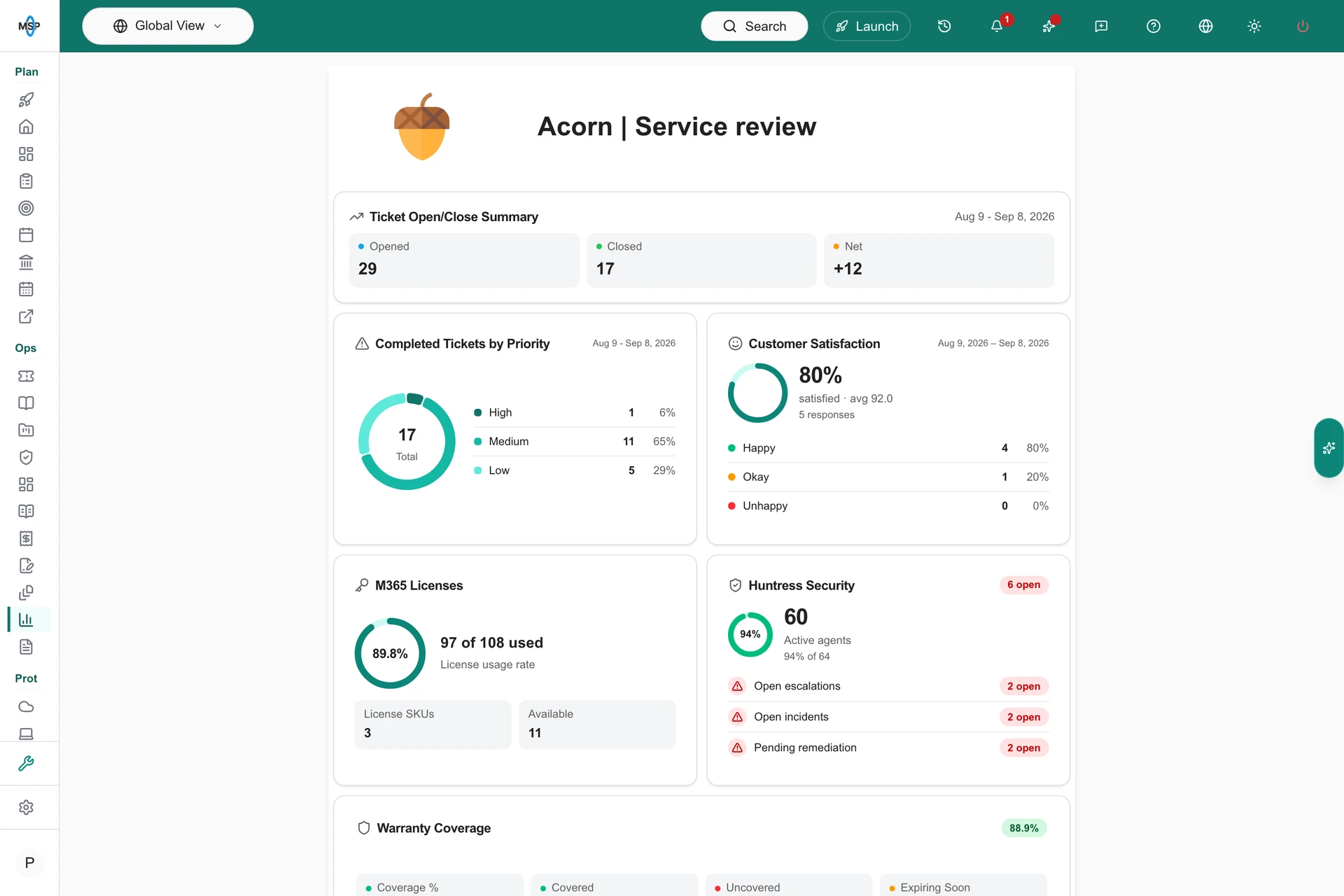1344x896 pixels.
Task: Click the globe language icon in the header
Action: tap(1205, 26)
